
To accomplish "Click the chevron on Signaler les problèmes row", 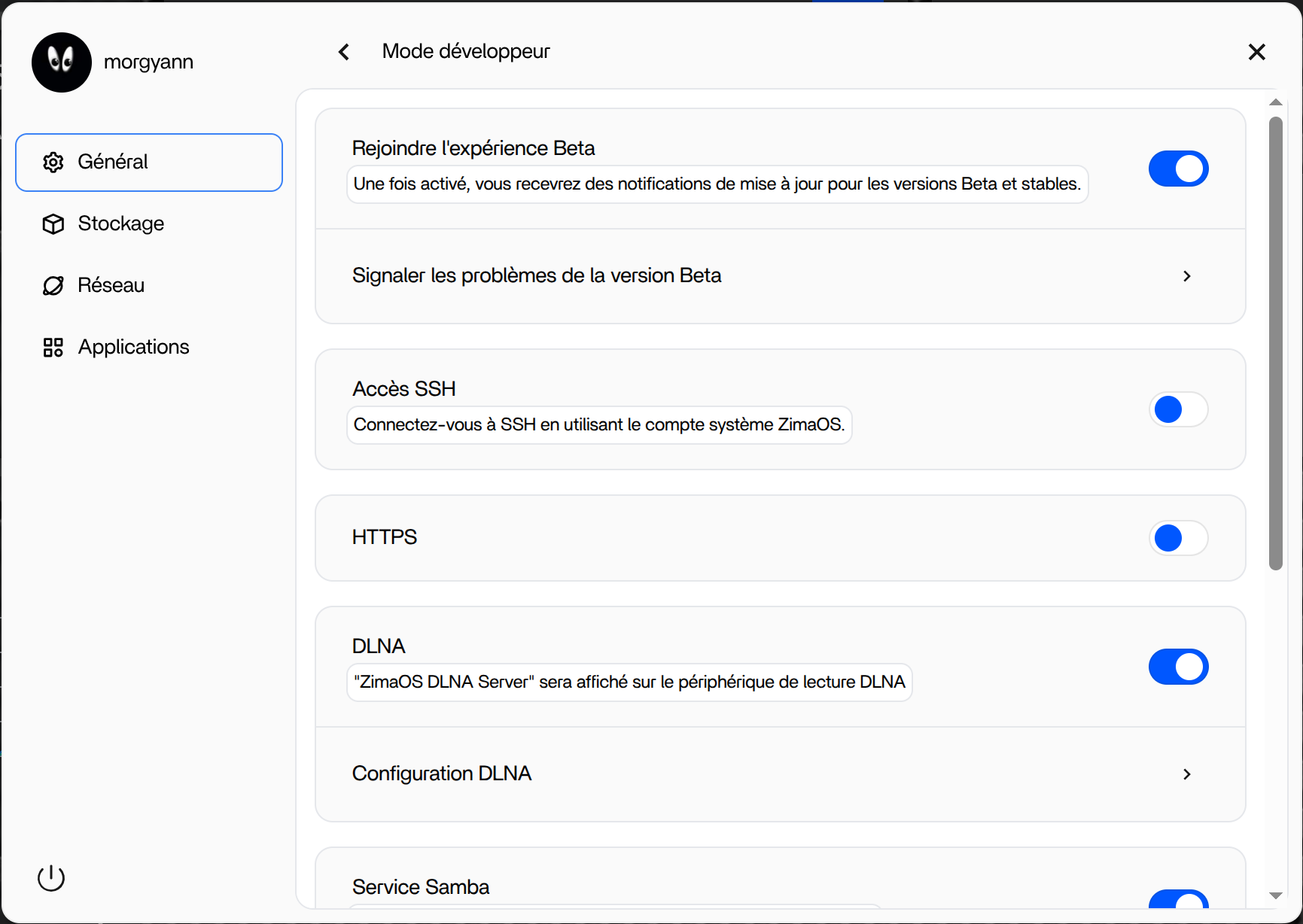I will 1187,276.
